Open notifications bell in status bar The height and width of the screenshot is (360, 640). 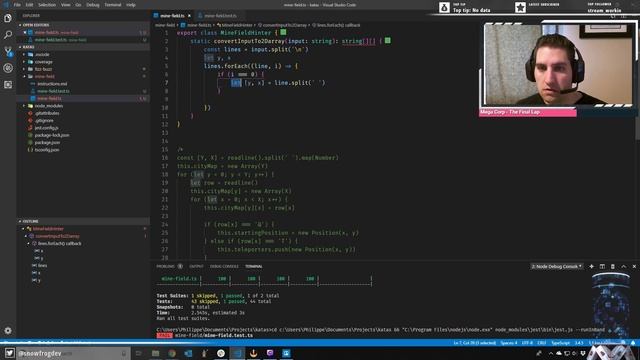pyautogui.click(x=633, y=343)
